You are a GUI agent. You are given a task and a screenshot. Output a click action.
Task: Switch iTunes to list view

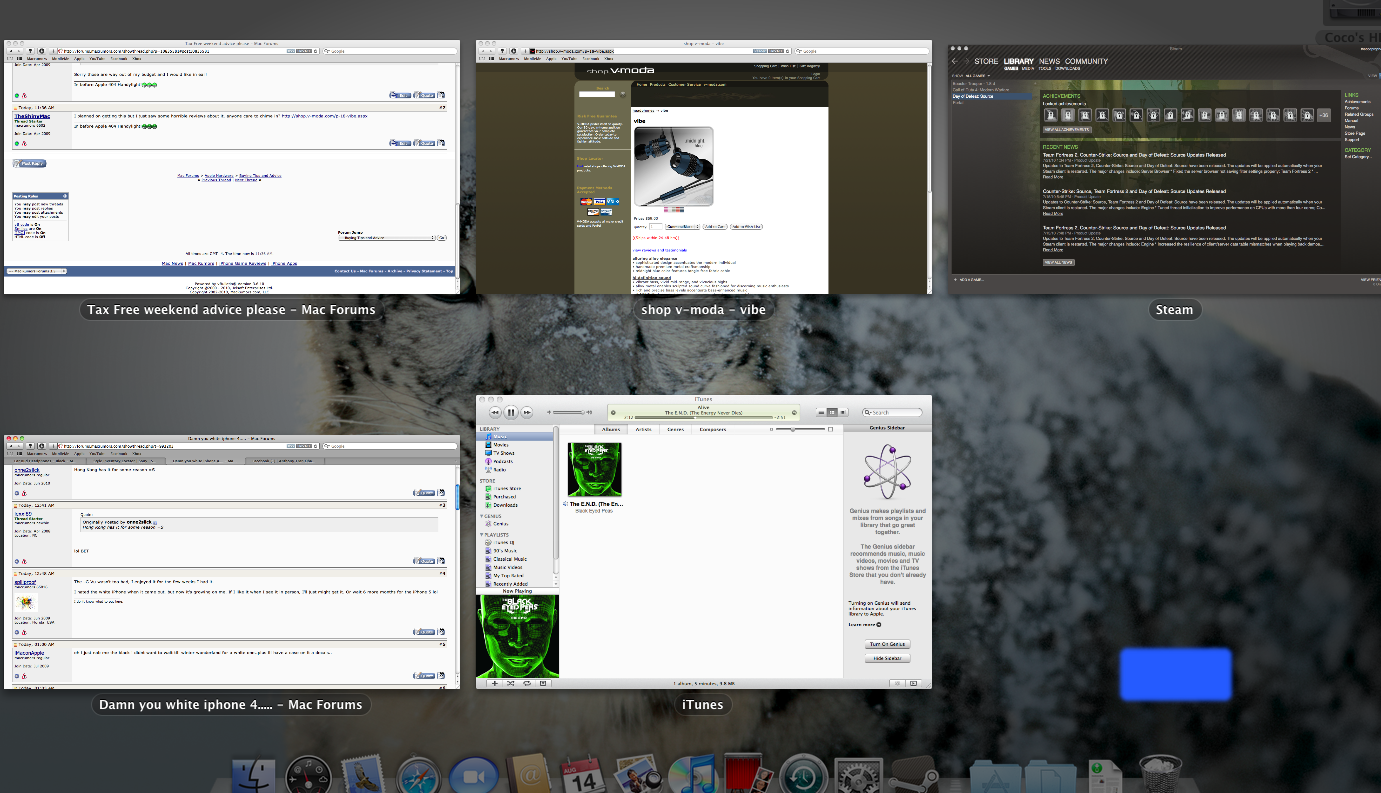pyautogui.click(x=821, y=412)
